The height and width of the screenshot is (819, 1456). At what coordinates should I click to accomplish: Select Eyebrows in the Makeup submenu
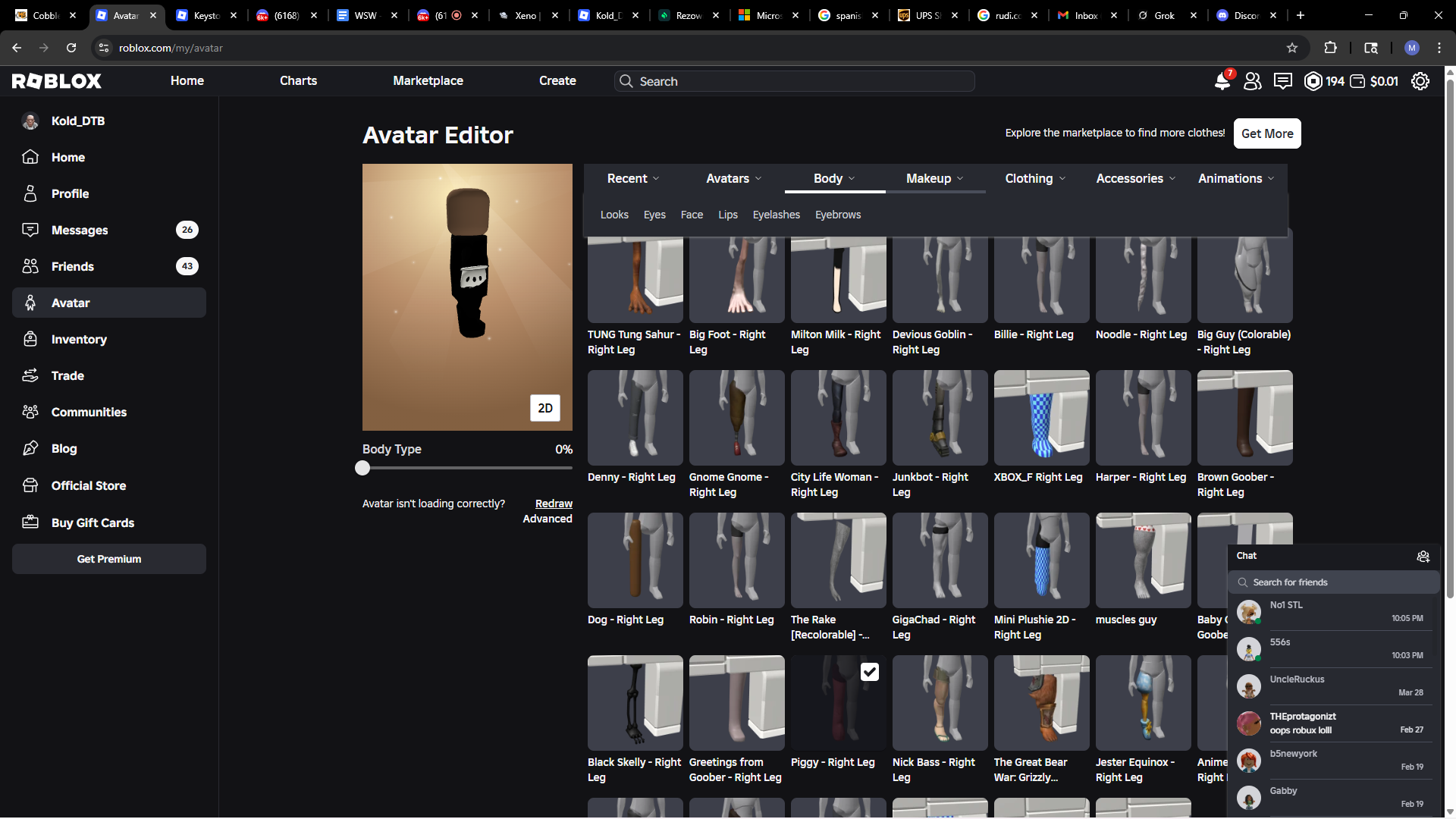coord(838,215)
